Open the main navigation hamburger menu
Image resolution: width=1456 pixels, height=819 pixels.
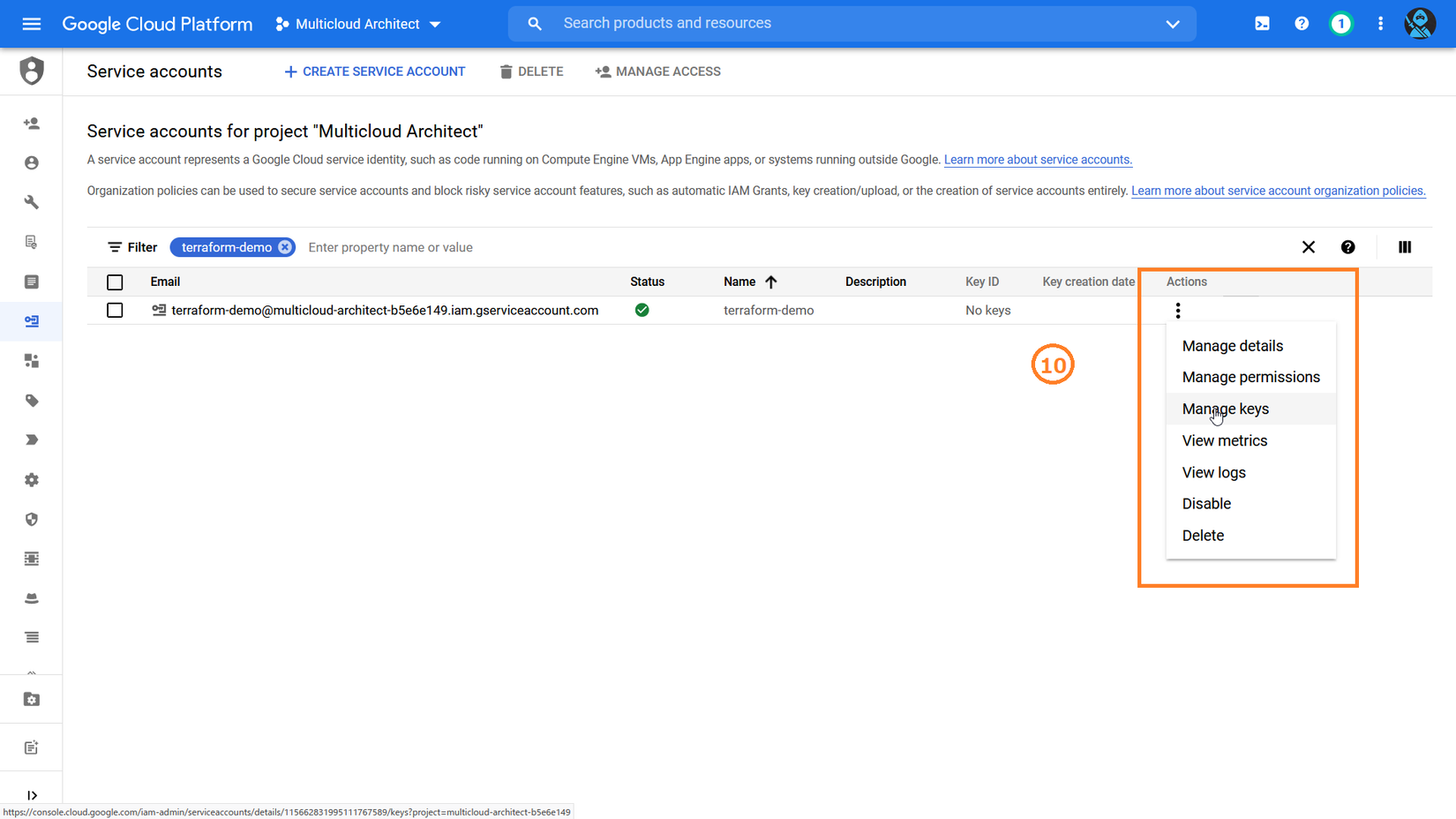coord(32,24)
